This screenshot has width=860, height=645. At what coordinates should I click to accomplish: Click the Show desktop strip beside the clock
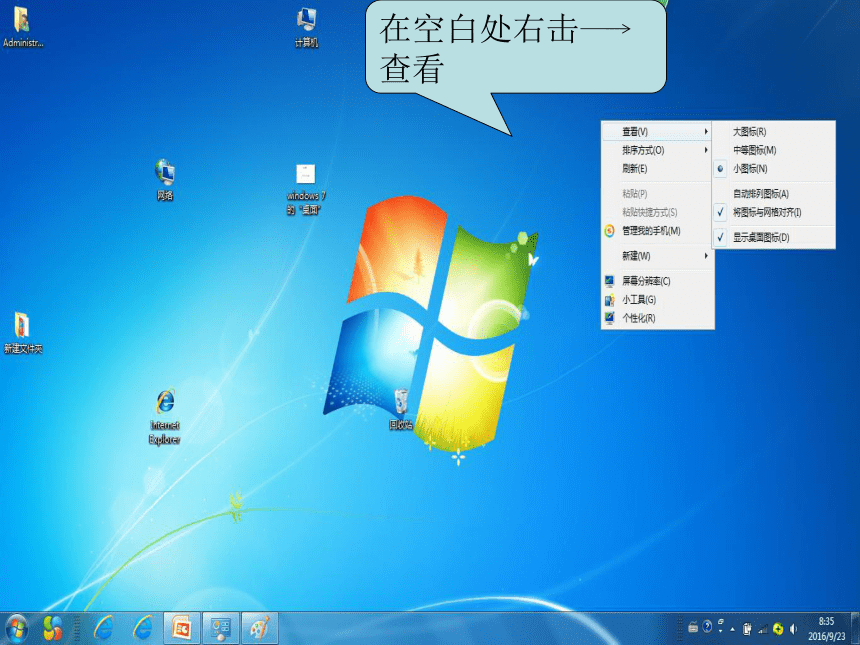[855, 629]
